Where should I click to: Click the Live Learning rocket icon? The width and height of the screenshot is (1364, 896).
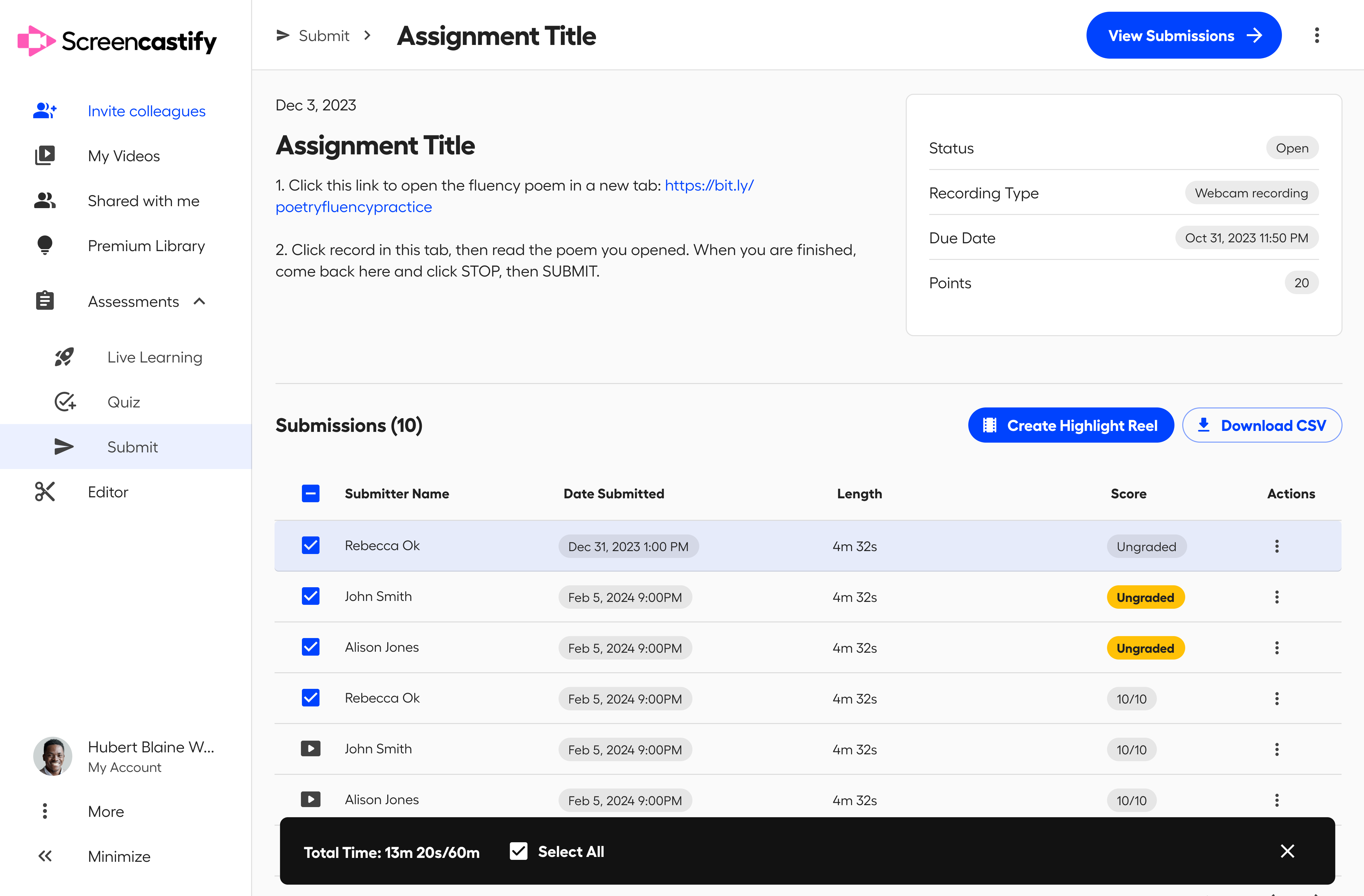click(64, 357)
